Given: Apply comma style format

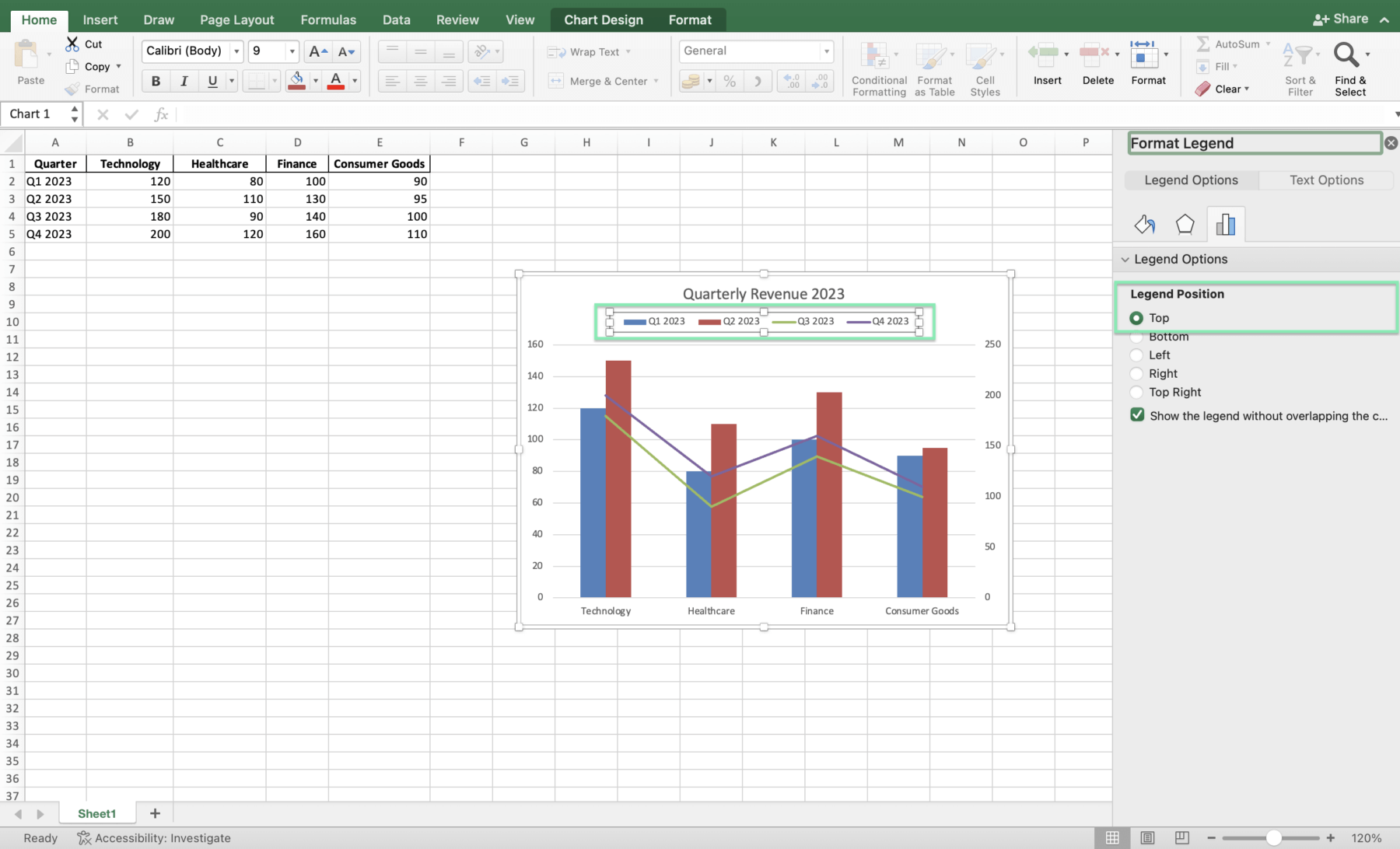Looking at the screenshot, I should point(758,81).
